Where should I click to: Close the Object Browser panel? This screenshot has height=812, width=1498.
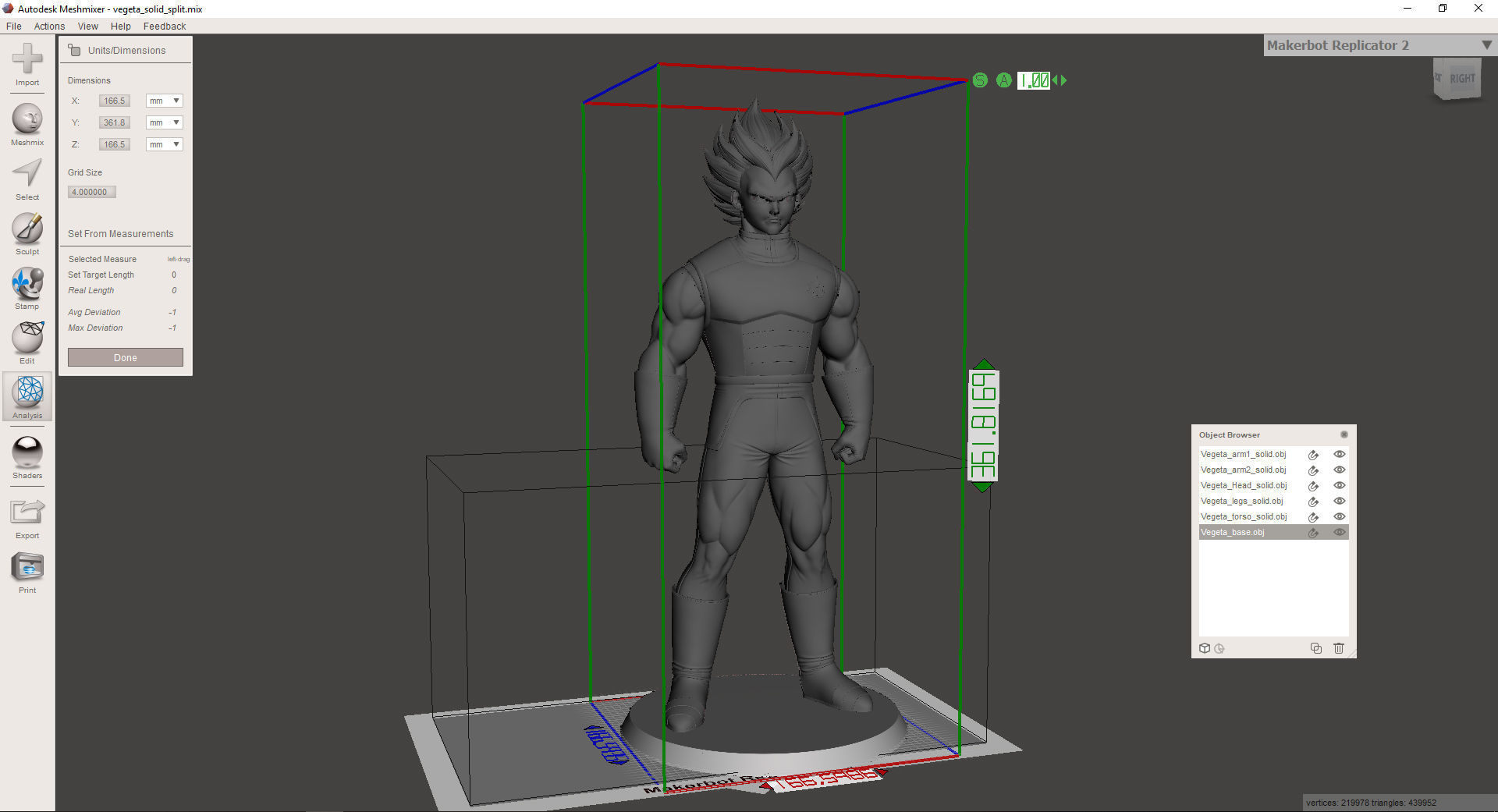(x=1344, y=434)
